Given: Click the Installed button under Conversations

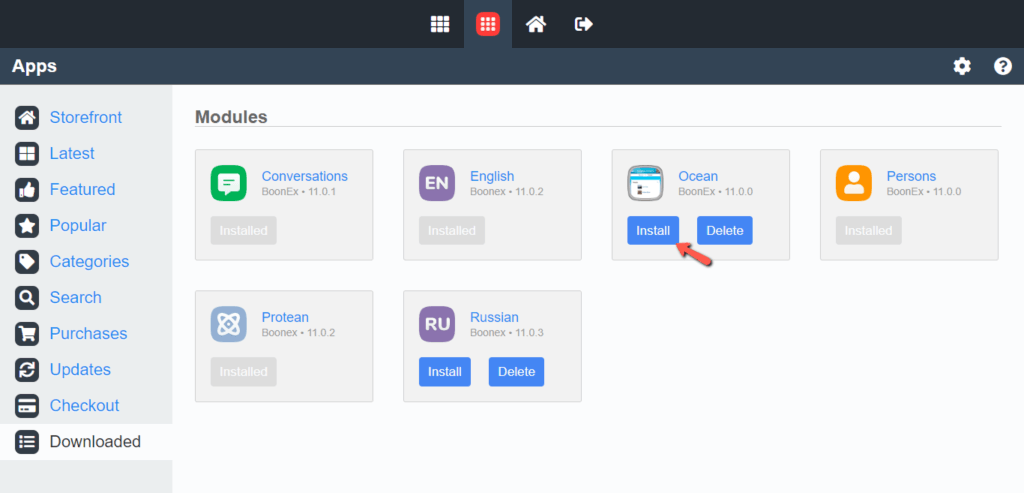Looking at the screenshot, I should 244,231.
